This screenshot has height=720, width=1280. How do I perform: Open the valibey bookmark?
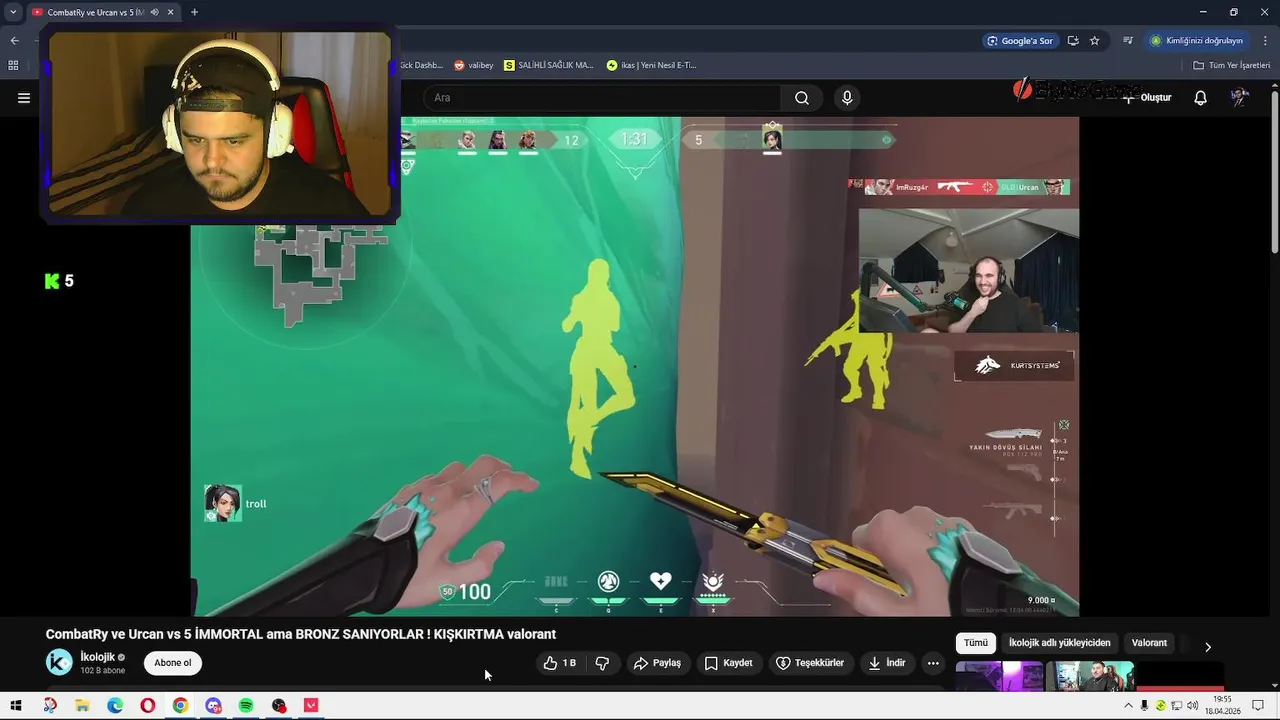pyautogui.click(x=473, y=65)
